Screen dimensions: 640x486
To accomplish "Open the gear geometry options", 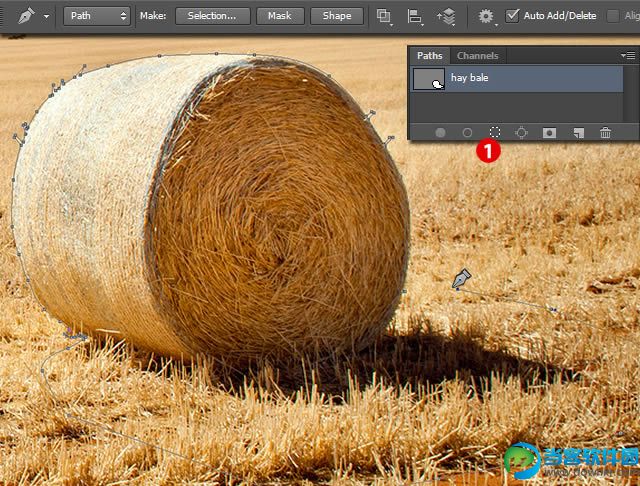I will point(486,16).
